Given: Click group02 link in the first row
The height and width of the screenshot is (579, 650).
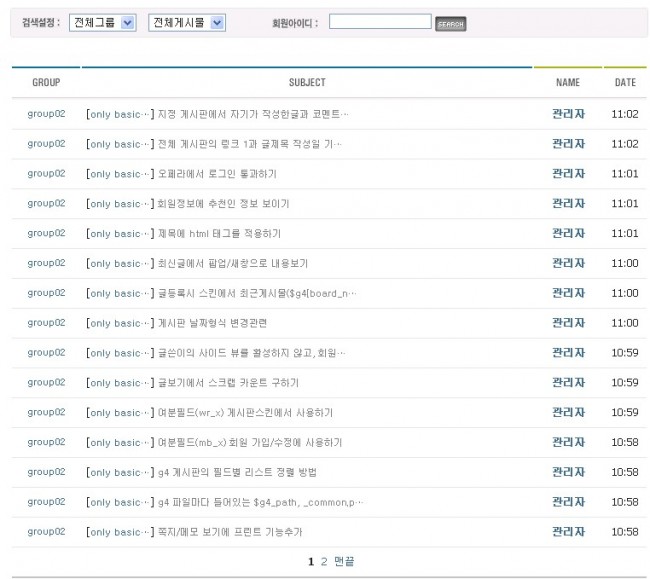Looking at the screenshot, I should point(46,114).
